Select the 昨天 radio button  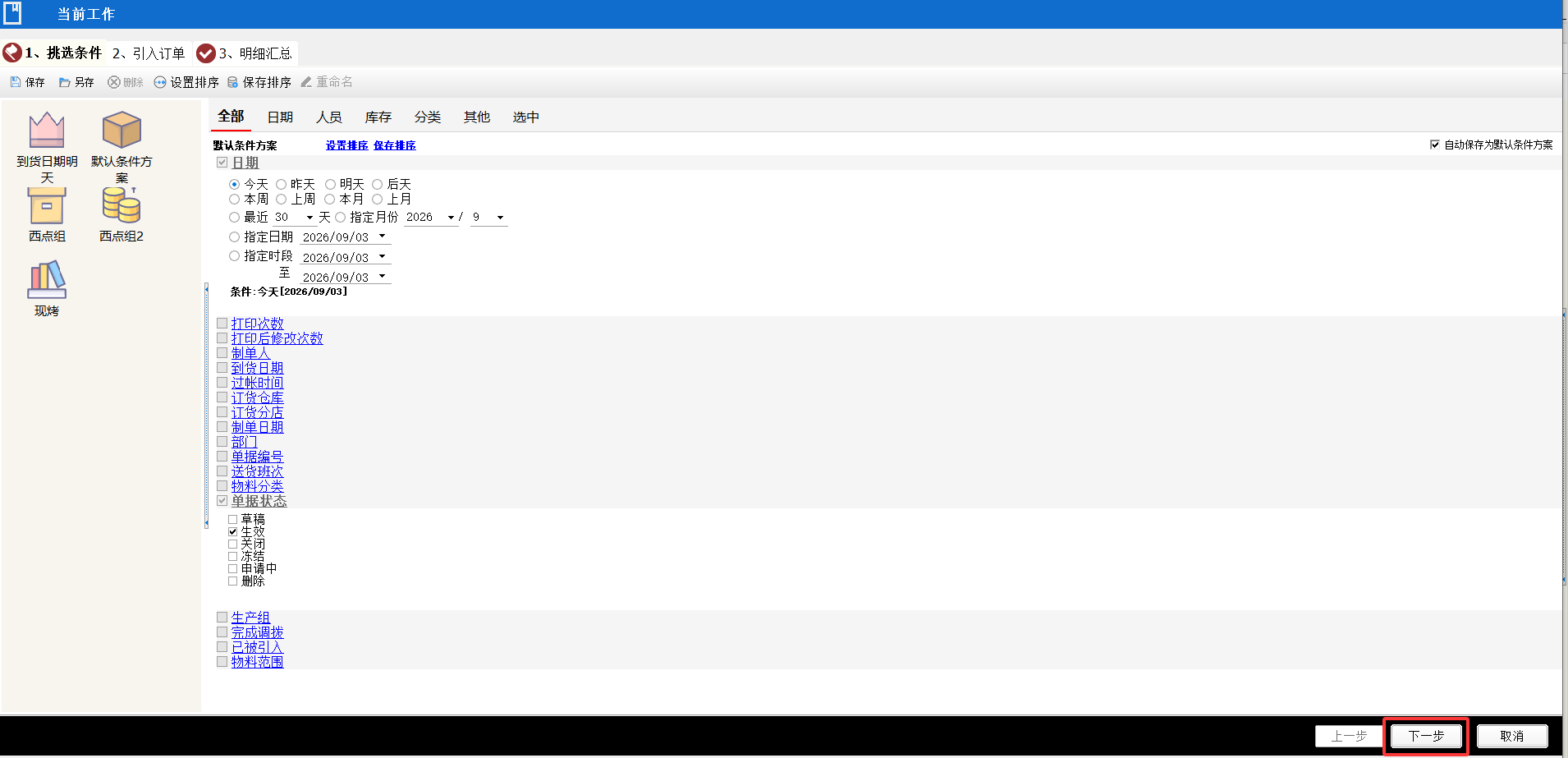point(281,184)
